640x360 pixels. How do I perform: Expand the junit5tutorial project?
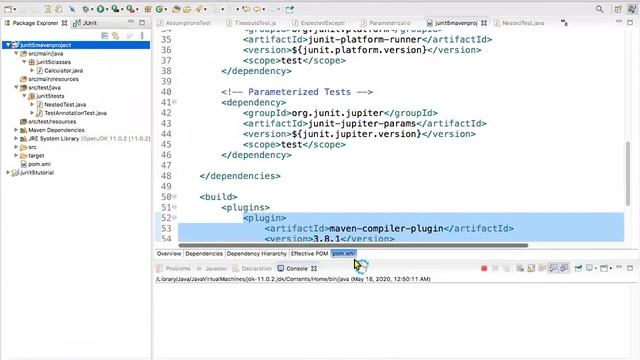8,172
